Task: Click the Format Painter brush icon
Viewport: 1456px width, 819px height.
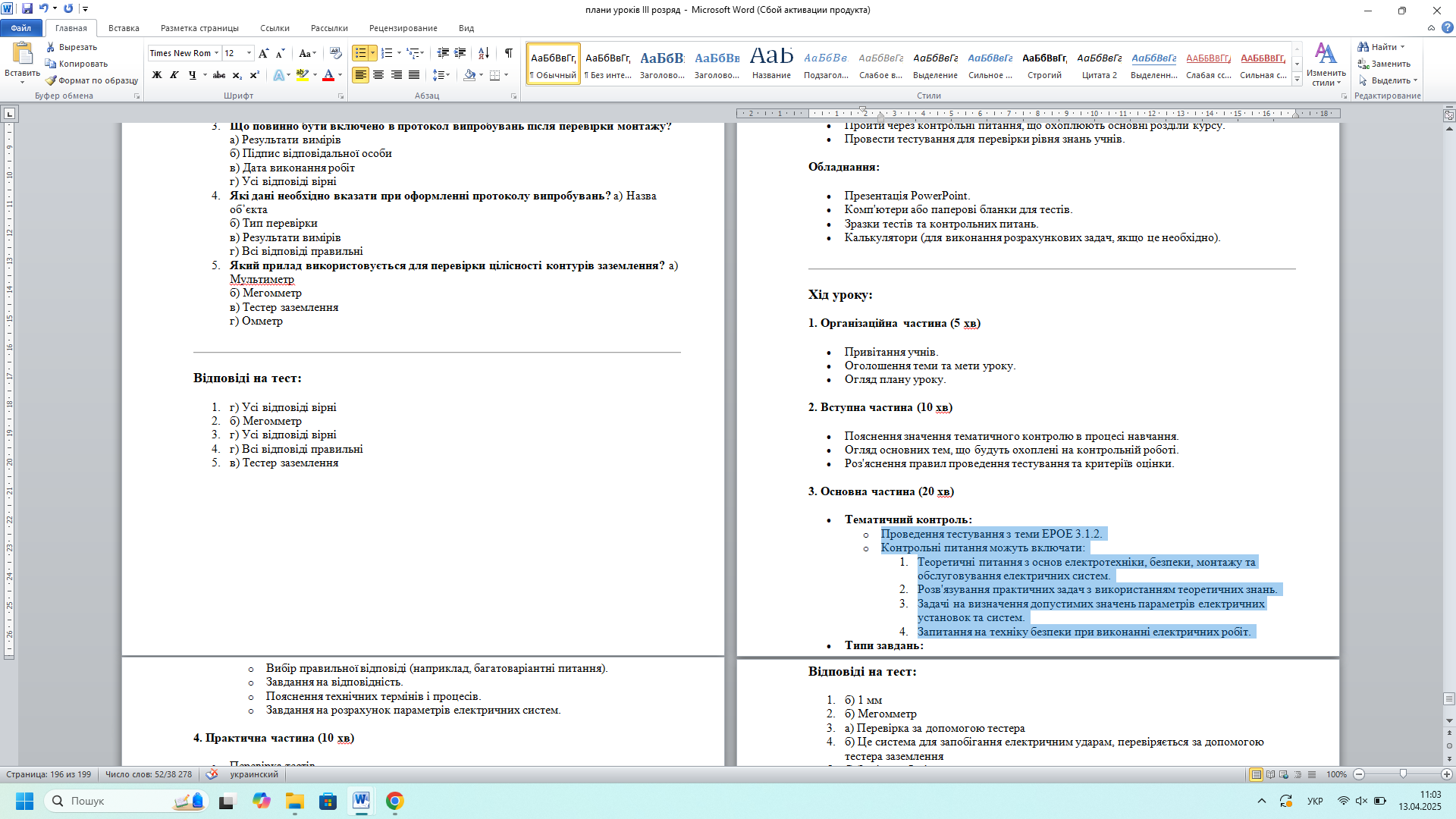Action: pyautogui.click(x=51, y=80)
